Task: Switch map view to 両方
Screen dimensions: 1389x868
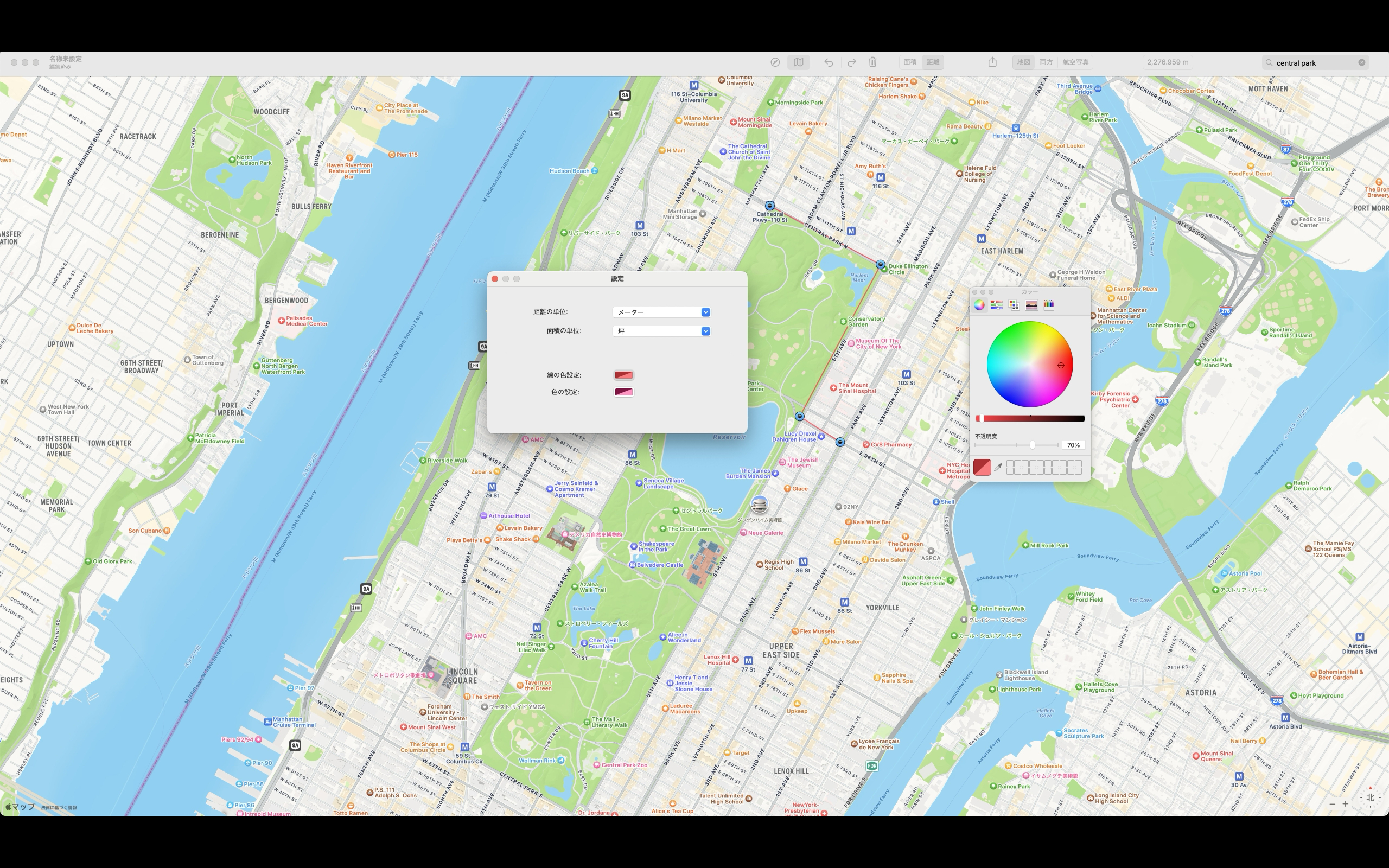Action: pos(1046,62)
